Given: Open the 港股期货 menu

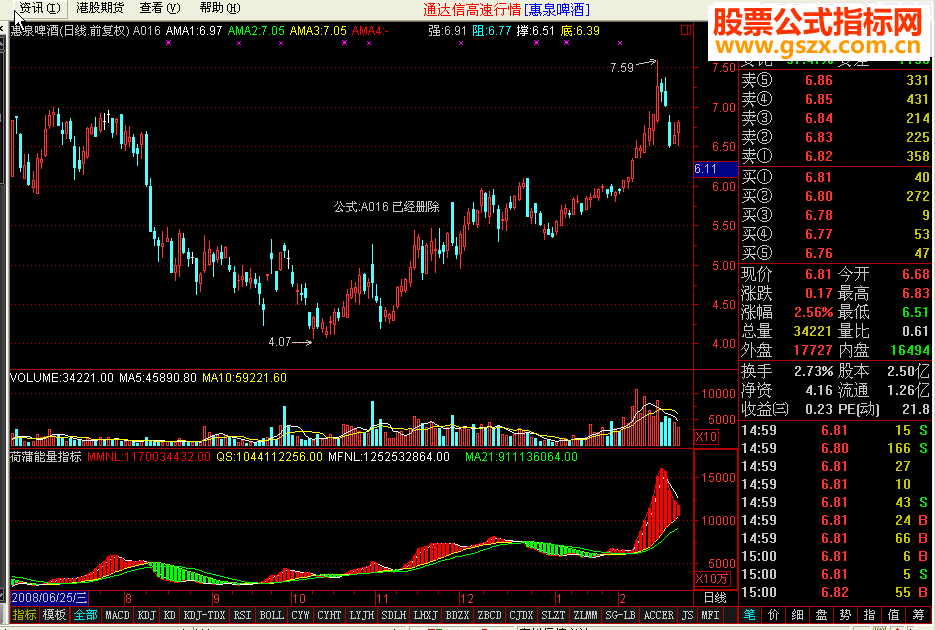Looking at the screenshot, I should click(100, 8).
